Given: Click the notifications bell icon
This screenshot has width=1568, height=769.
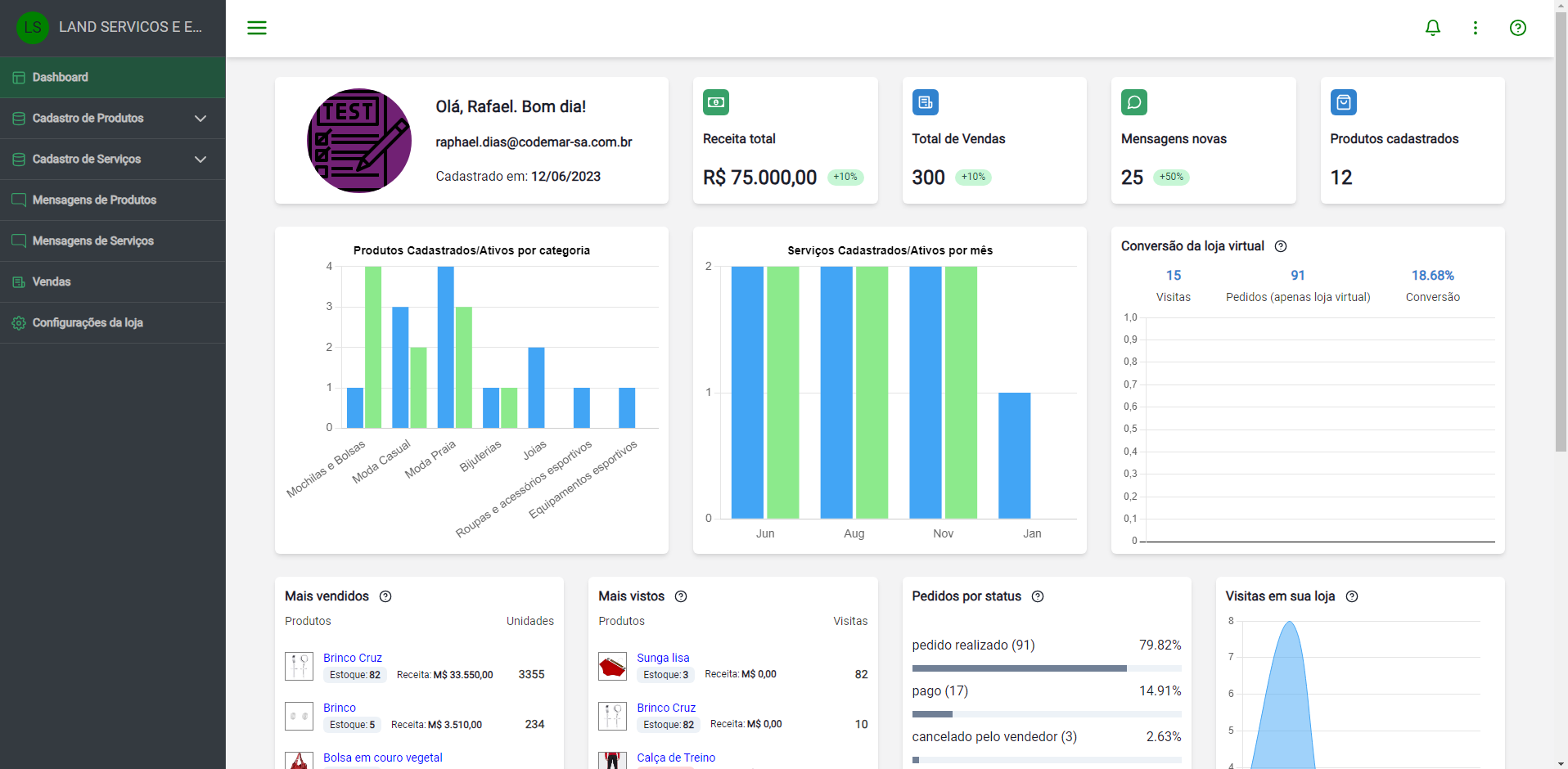Looking at the screenshot, I should tap(1432, 27).
